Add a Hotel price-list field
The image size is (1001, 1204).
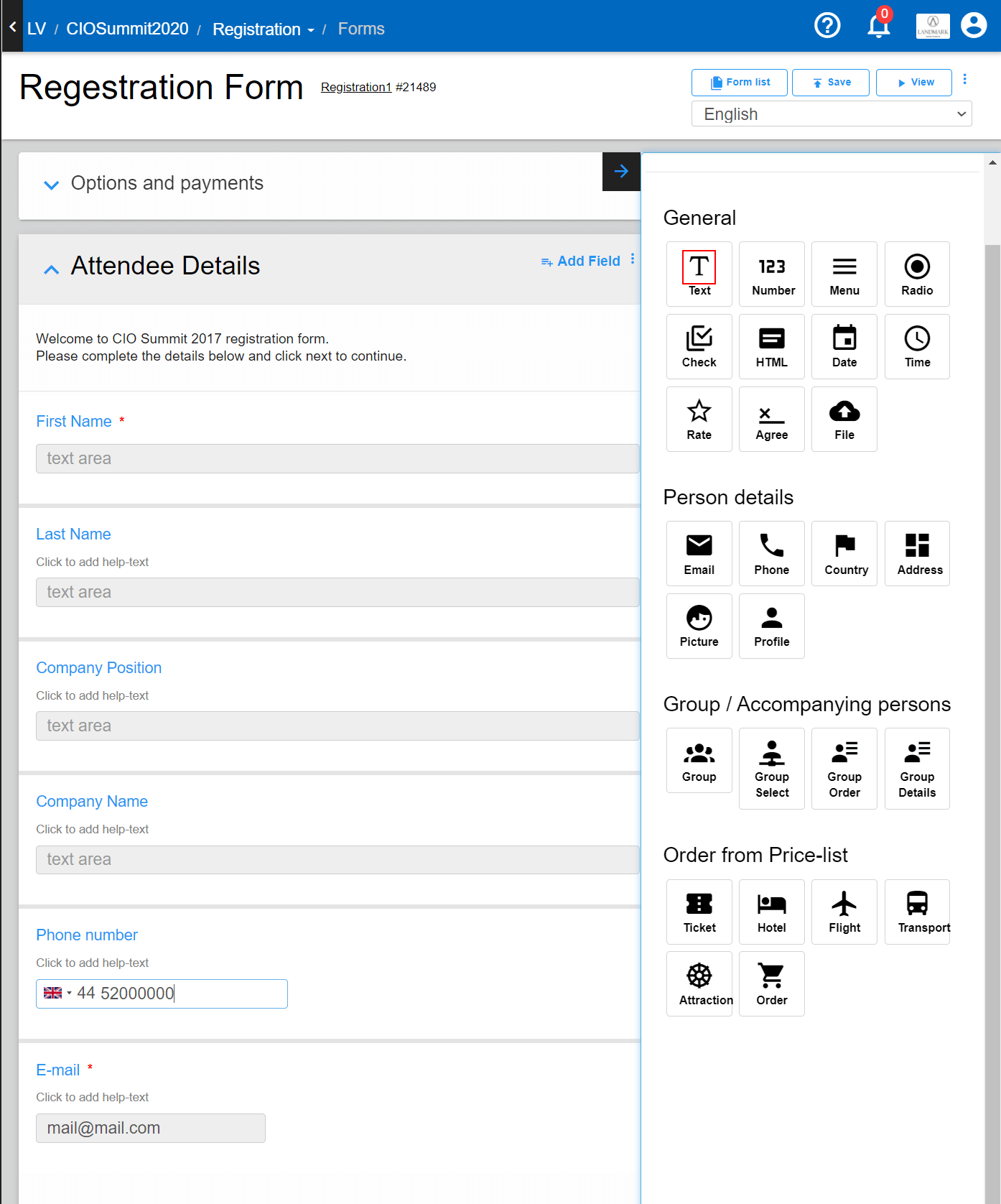point(772,912)
